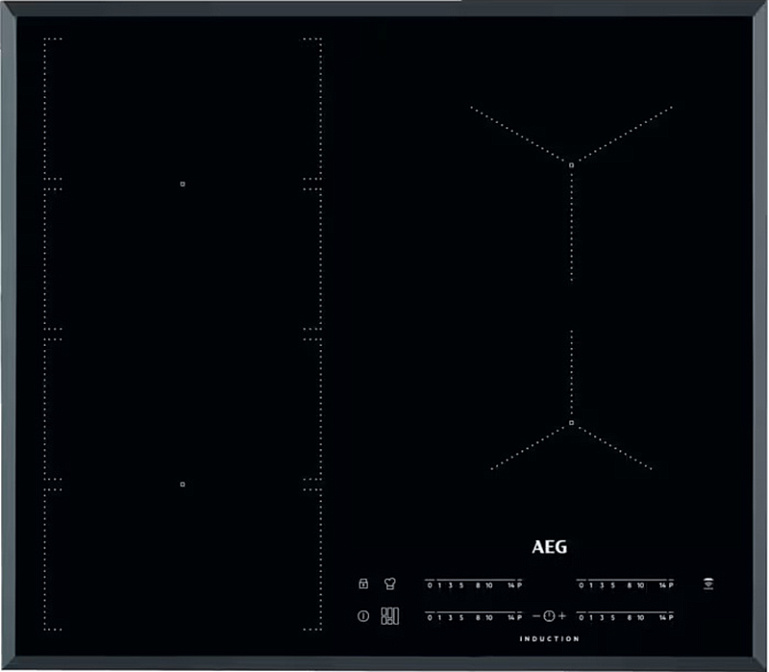Image resolution: width=769 pixels, height=672 pixels.
Task: Tap the lower left zone center marker
Action: coord(182,484)
